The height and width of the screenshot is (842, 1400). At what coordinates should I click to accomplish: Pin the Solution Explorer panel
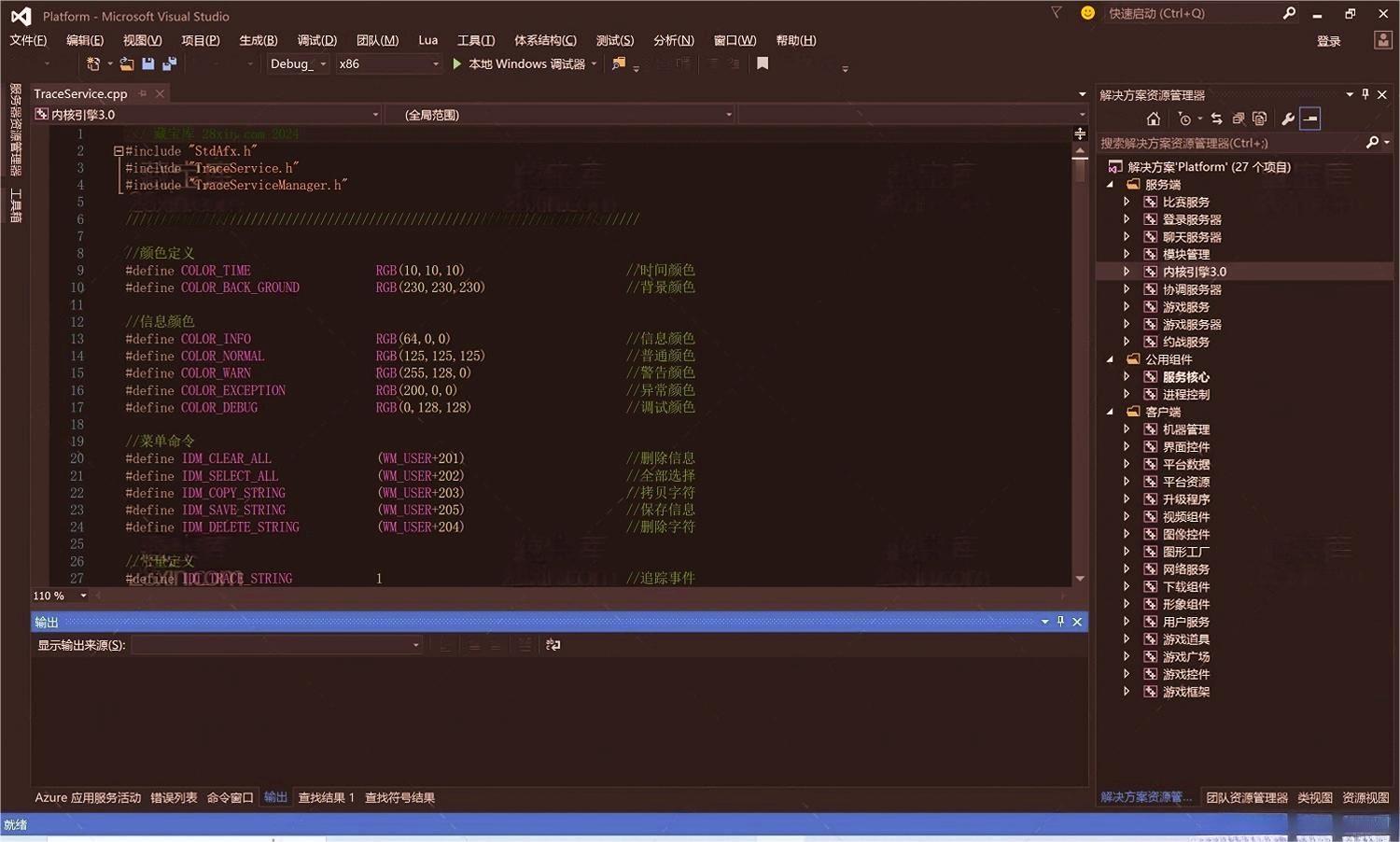1365,94
